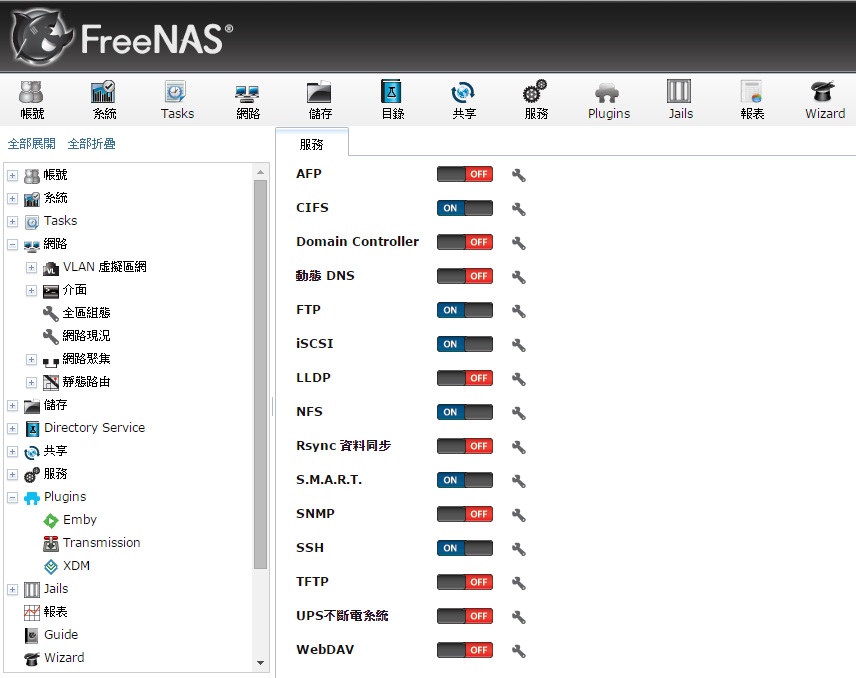The width and height of the screenshot is (856, 678).
Task: Enable the TFTP service switch
Action: coord(465,582)
